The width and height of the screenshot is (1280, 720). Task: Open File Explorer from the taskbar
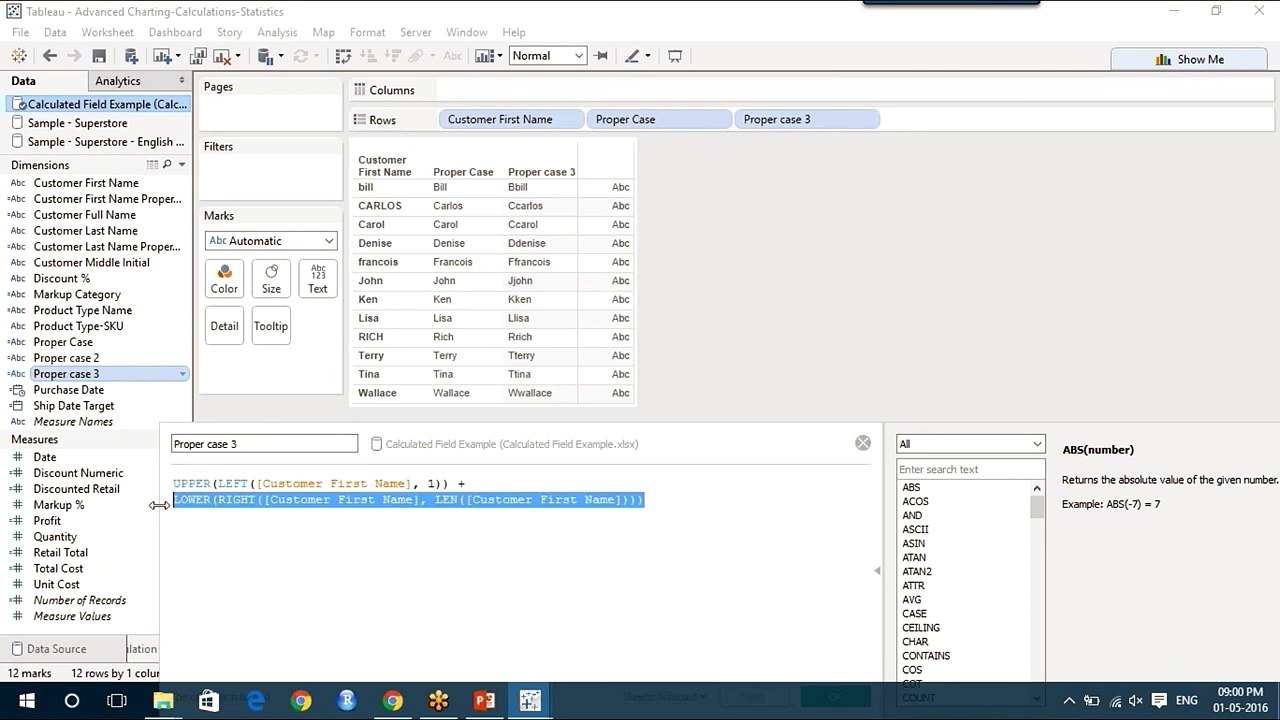pos(163,701)
